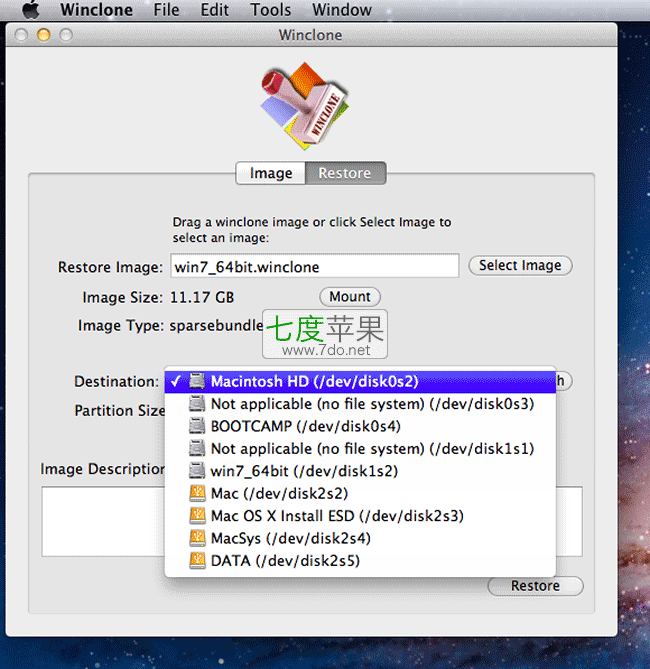650x669 pixels.
Task: Click the Destination label
Action: pyautogui.click(x=117, y=381)
